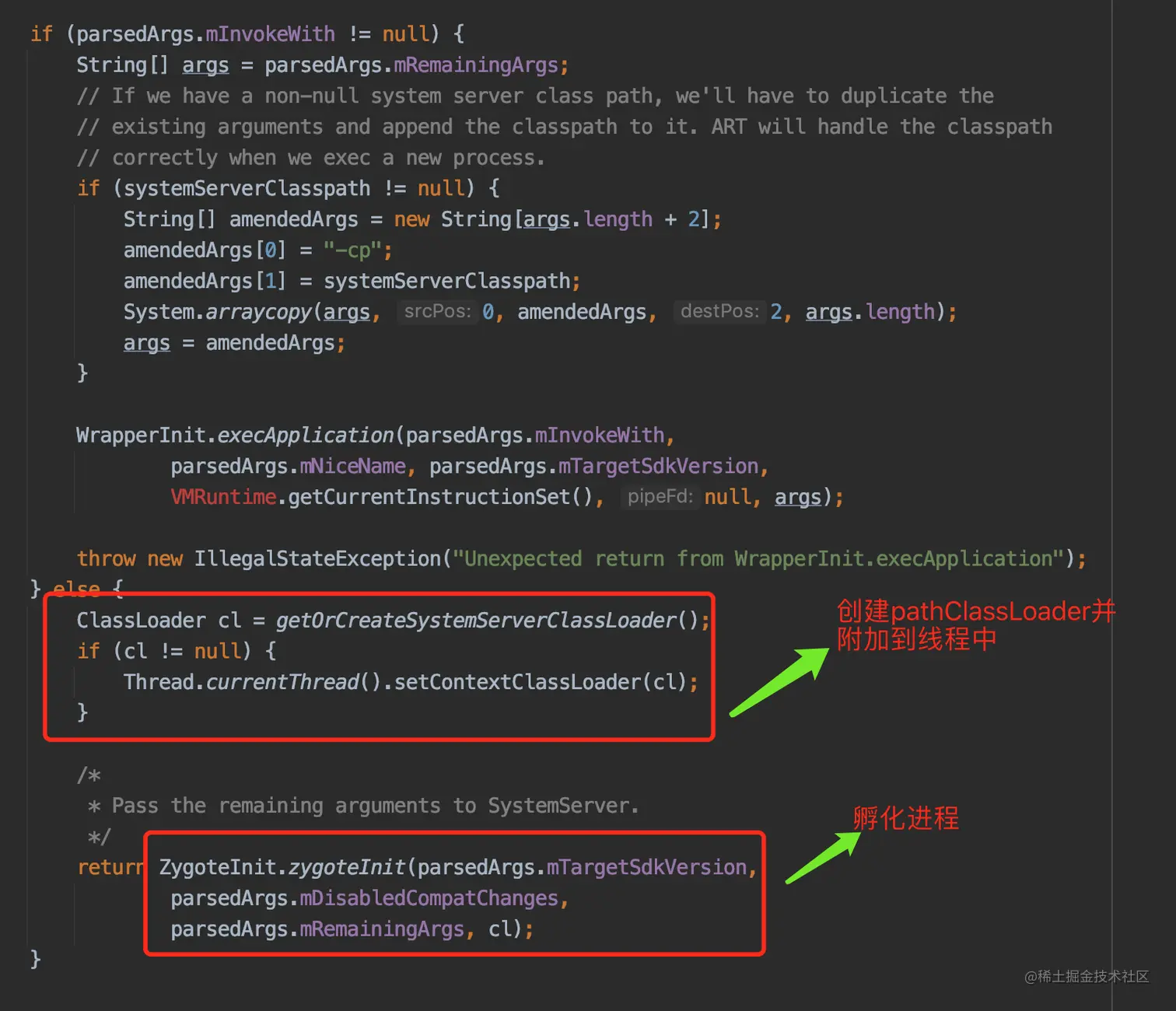1176x1011 pixels.
Task: Click WrapperInit at the start of execApplication call
Action: tap(141, 436)
